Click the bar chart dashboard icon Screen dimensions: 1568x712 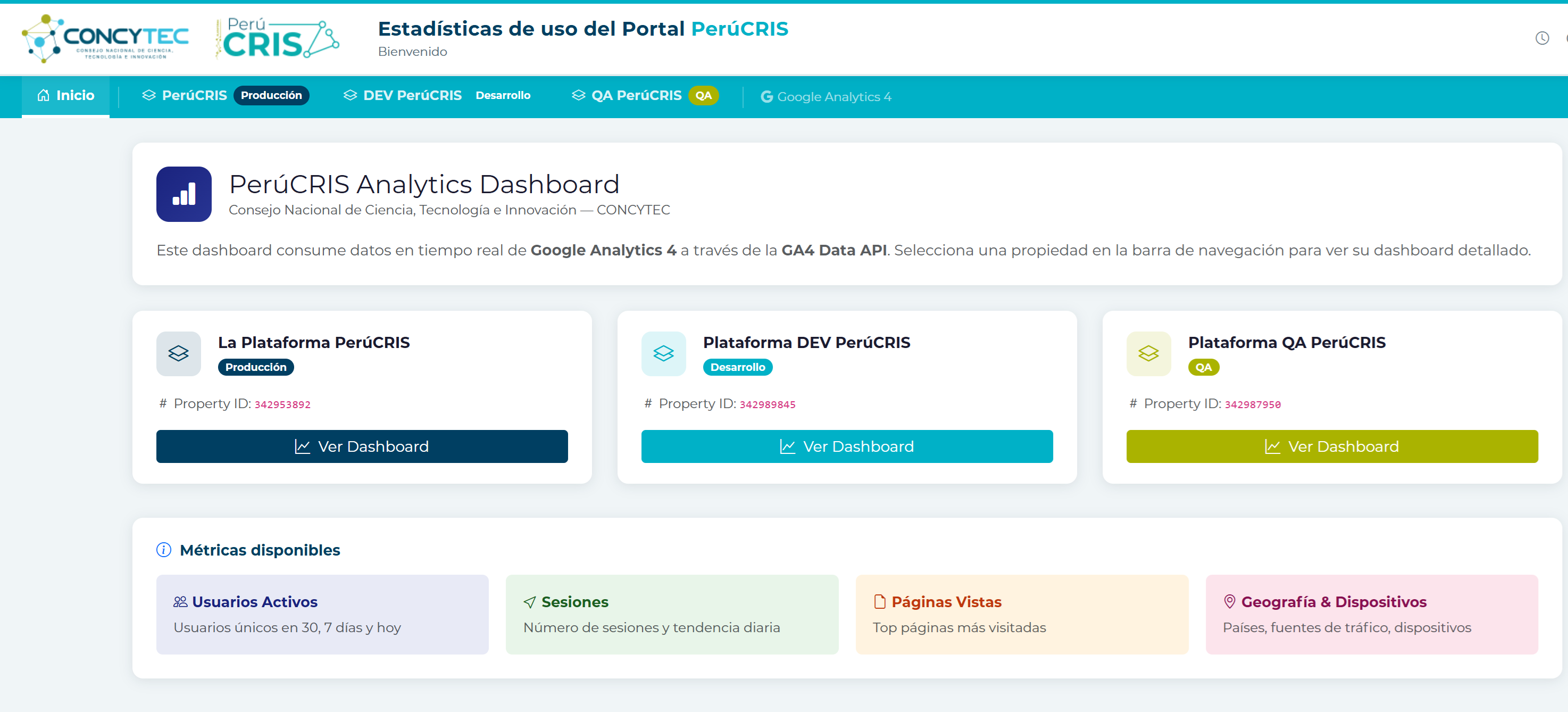tap(184, 194)
